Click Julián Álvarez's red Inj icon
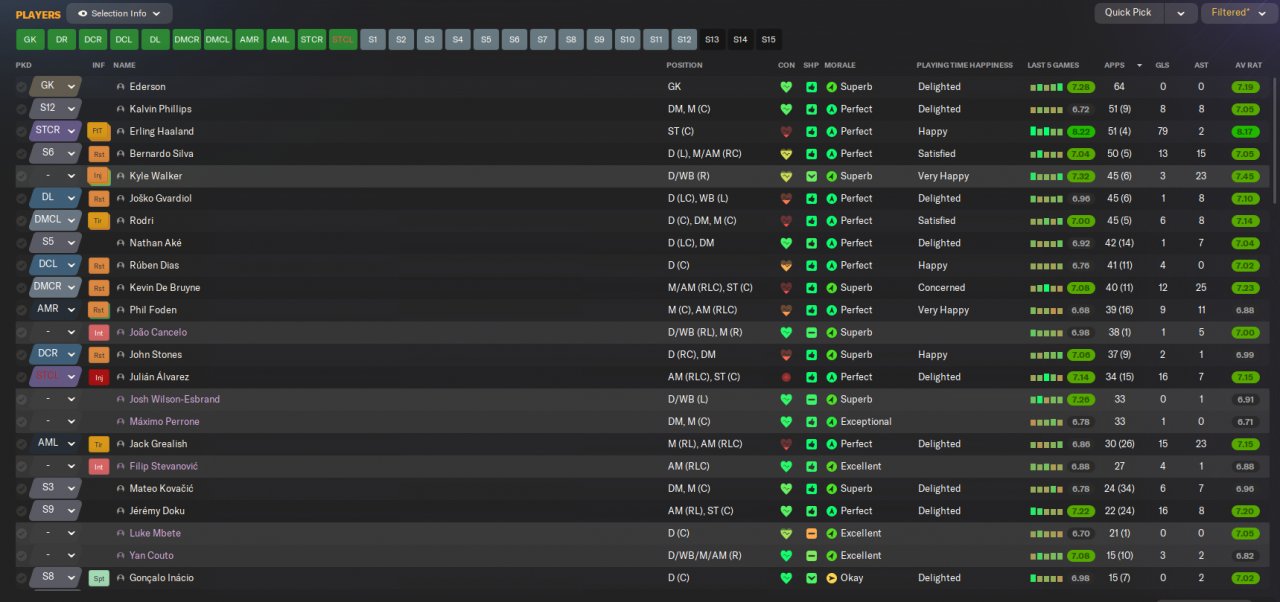 coord(98,377)
